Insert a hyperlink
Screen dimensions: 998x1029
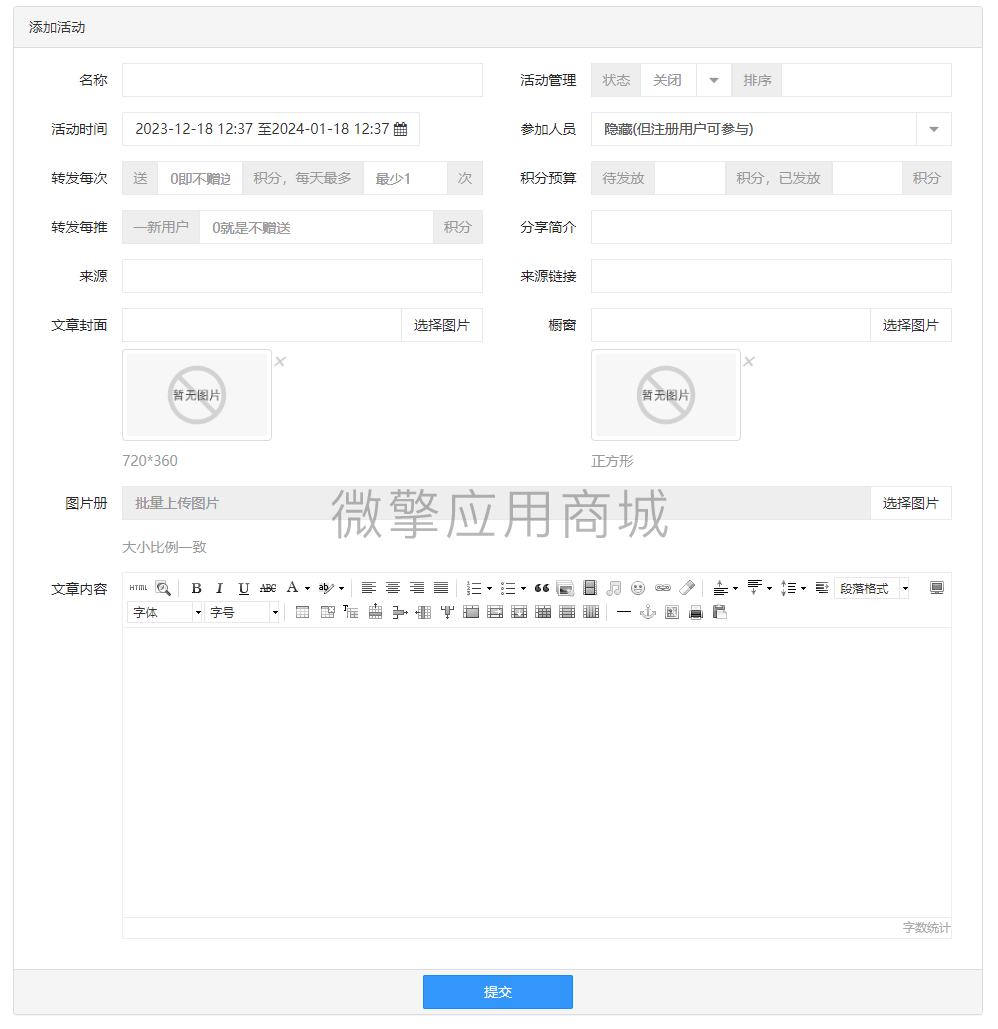click(663, 588)
